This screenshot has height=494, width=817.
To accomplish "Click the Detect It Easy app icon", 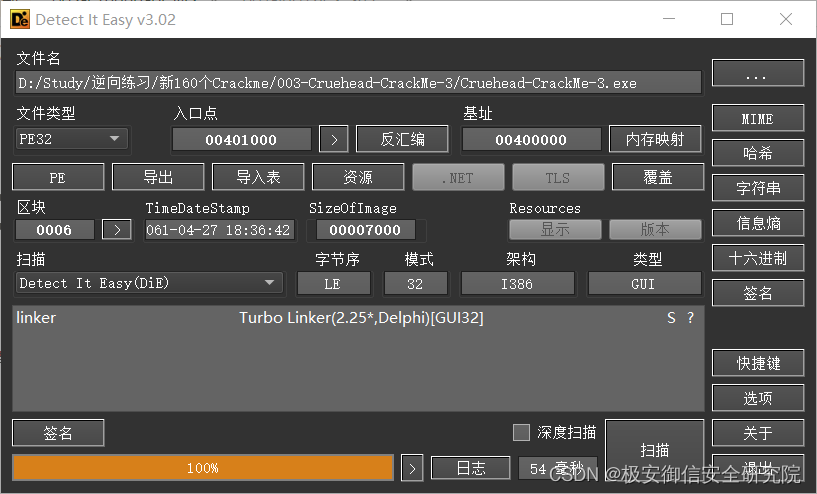I will (20, 19).
